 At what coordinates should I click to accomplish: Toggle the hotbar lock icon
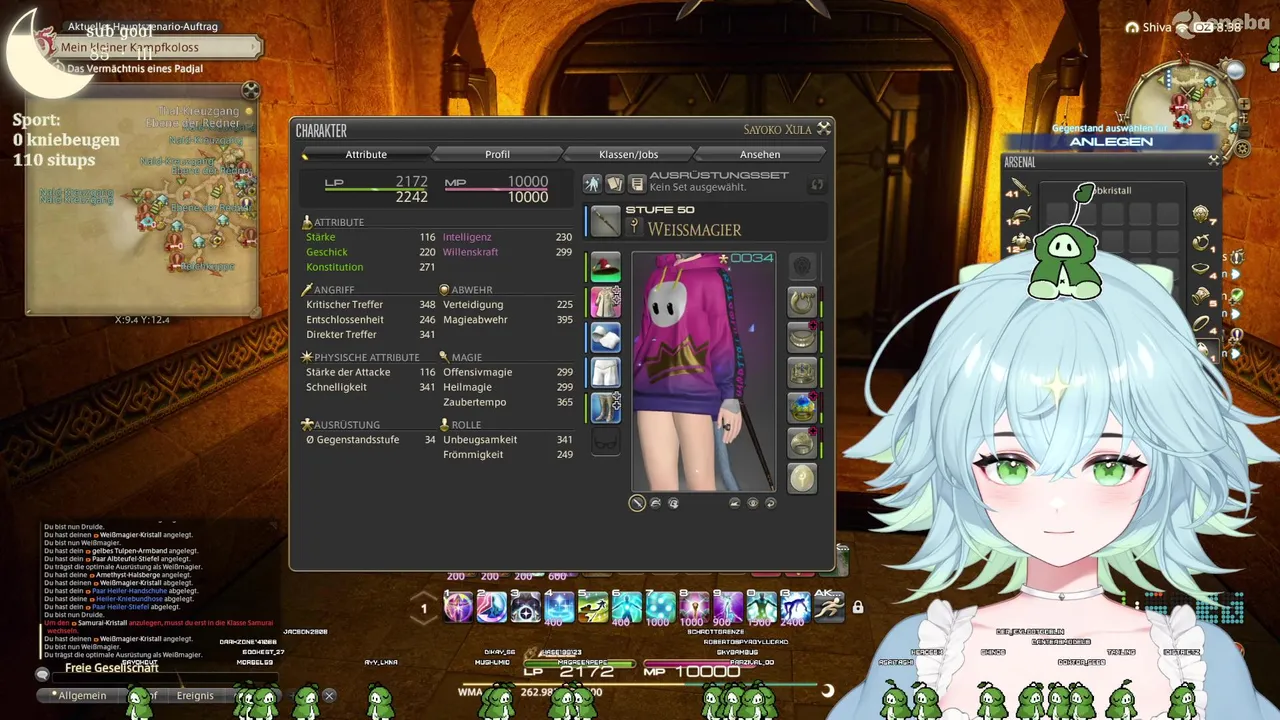[x=857, y=607]
